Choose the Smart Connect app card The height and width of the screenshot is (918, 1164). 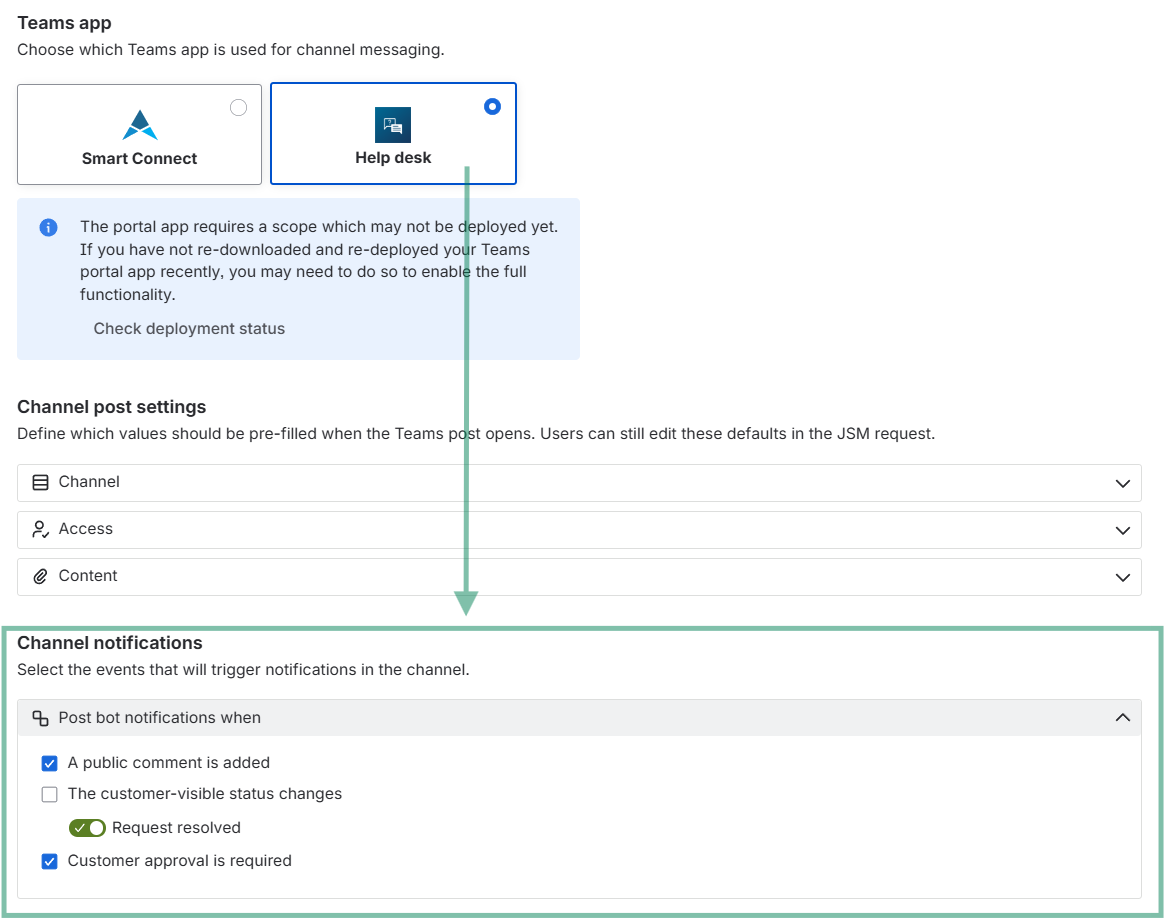(x=140, y=134)
